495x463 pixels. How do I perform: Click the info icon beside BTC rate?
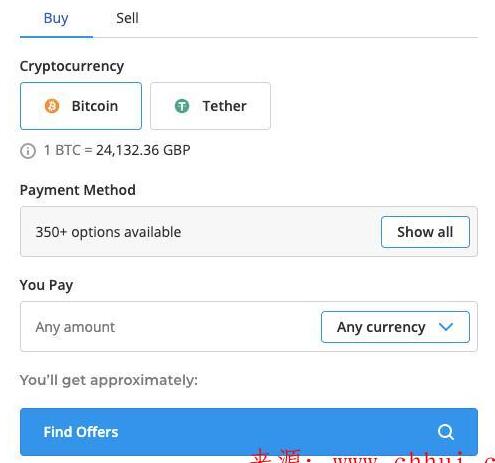(x=28, y=151)
